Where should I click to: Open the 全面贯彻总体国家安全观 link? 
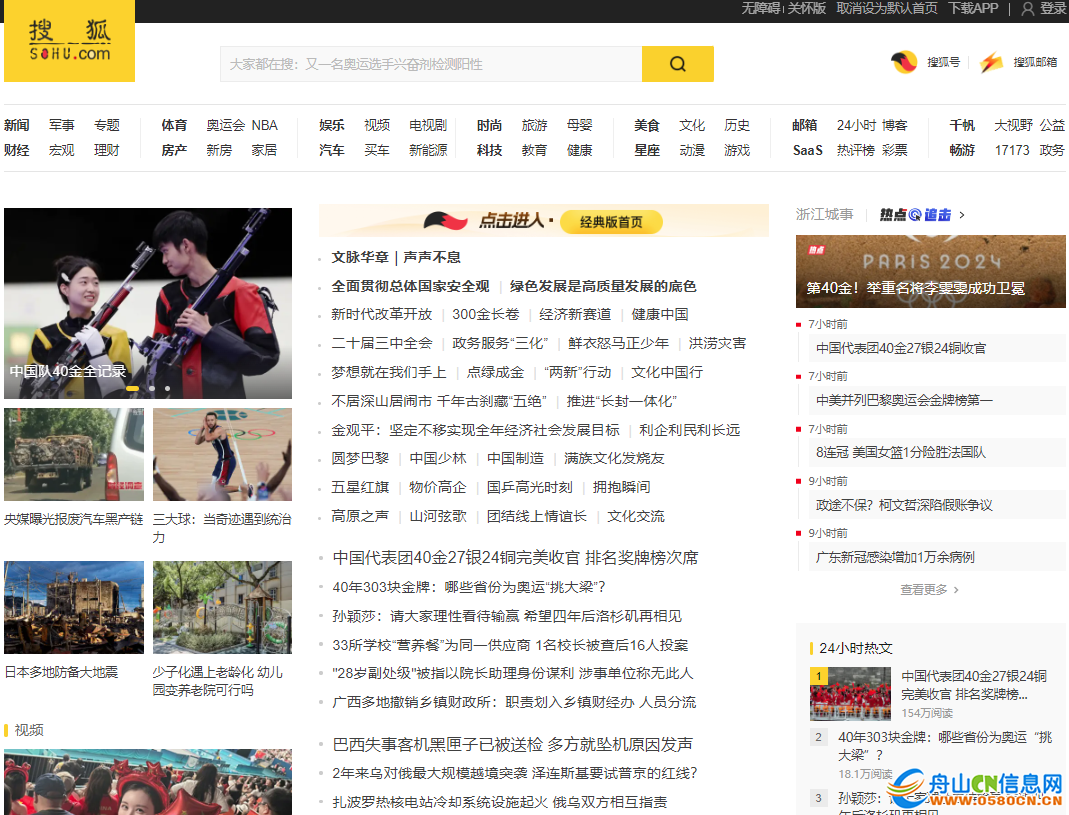pos(410,286)
